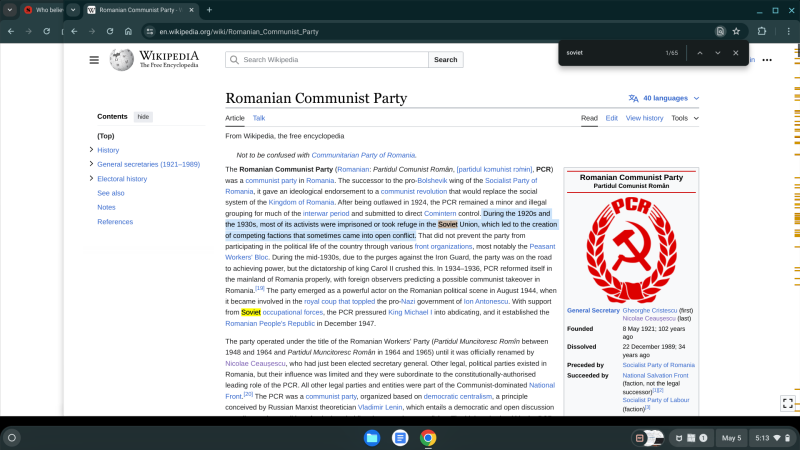
Task: Switch to the Talk tab
Action: [x=258, y=118]
